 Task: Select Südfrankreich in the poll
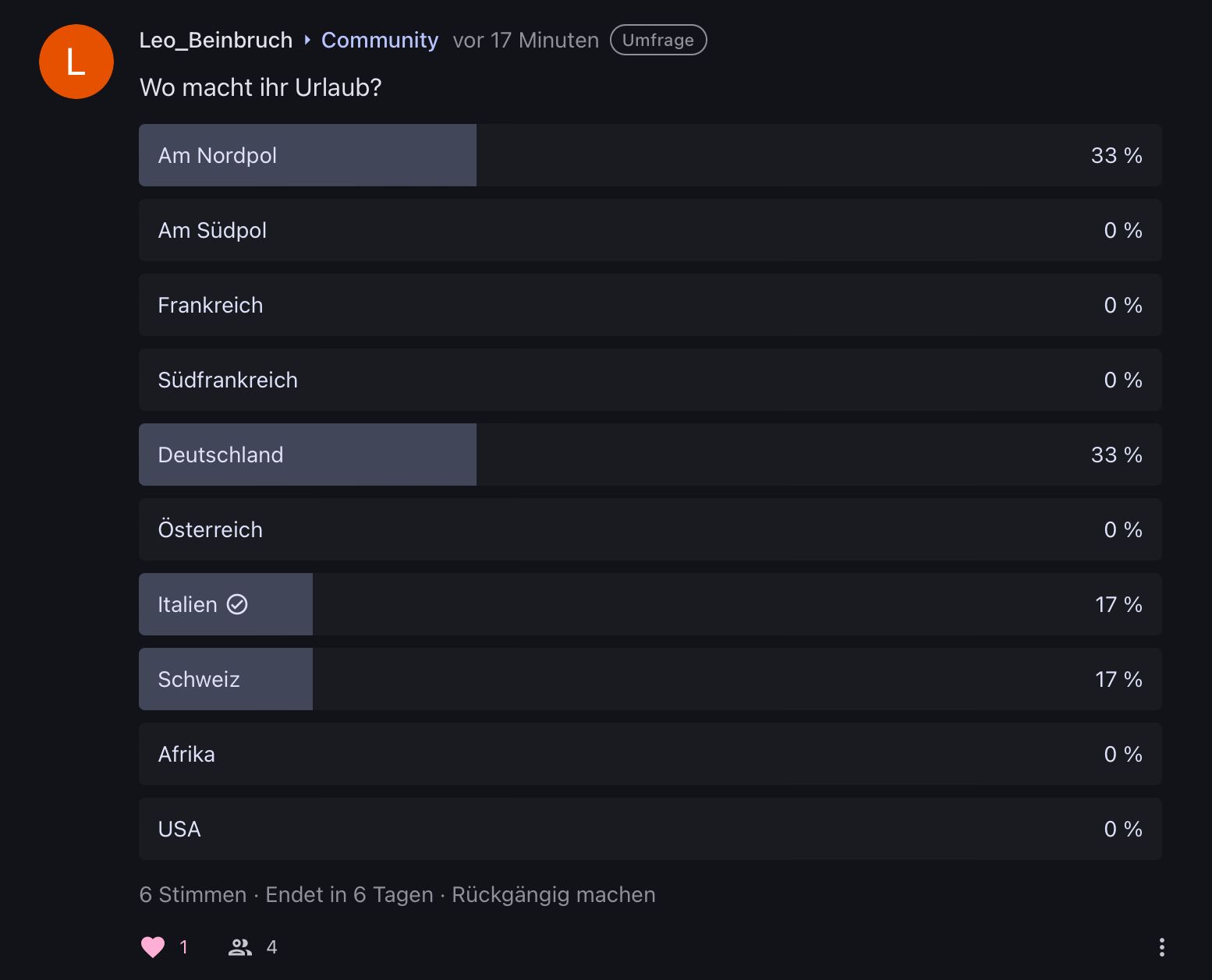pos(650,380)
